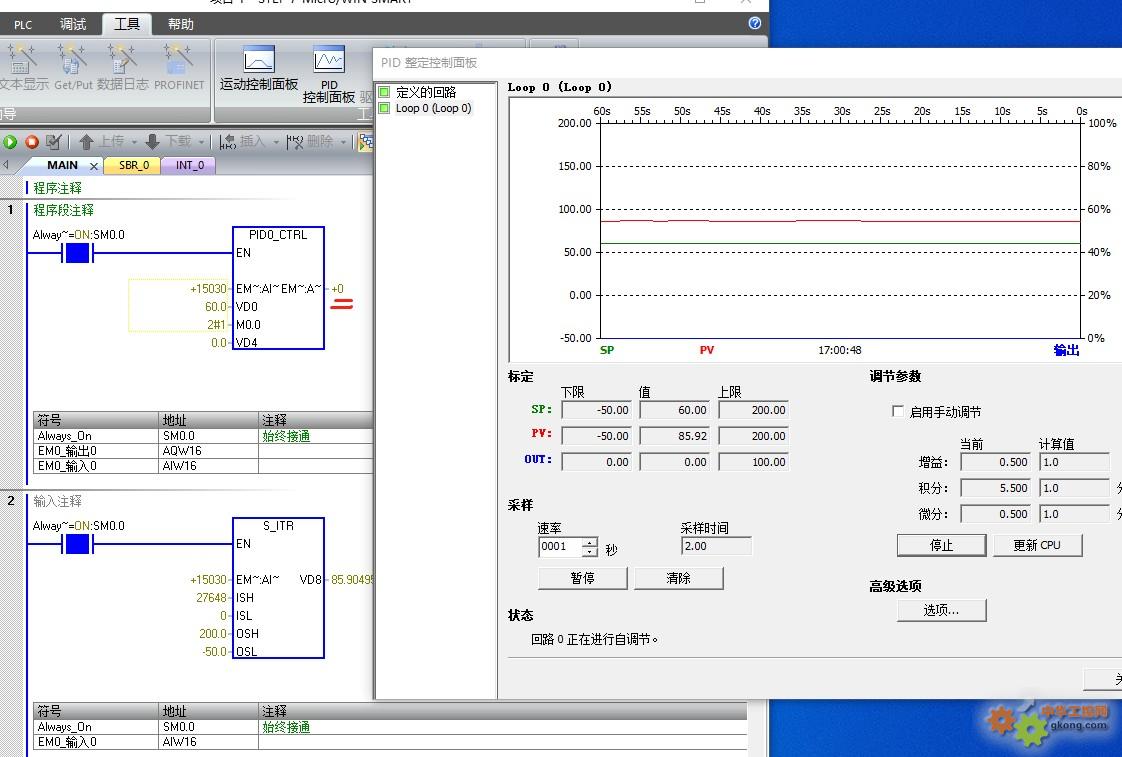This screenshot has width=1122, height=757.
Task: Click the 停止 auto-tune button
Action: (x=941, y=545)
